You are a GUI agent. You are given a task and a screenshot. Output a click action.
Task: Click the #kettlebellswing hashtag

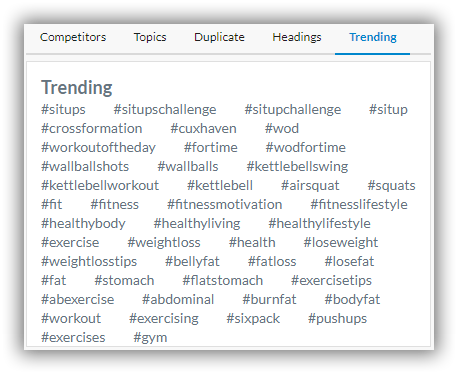(297, 167)
